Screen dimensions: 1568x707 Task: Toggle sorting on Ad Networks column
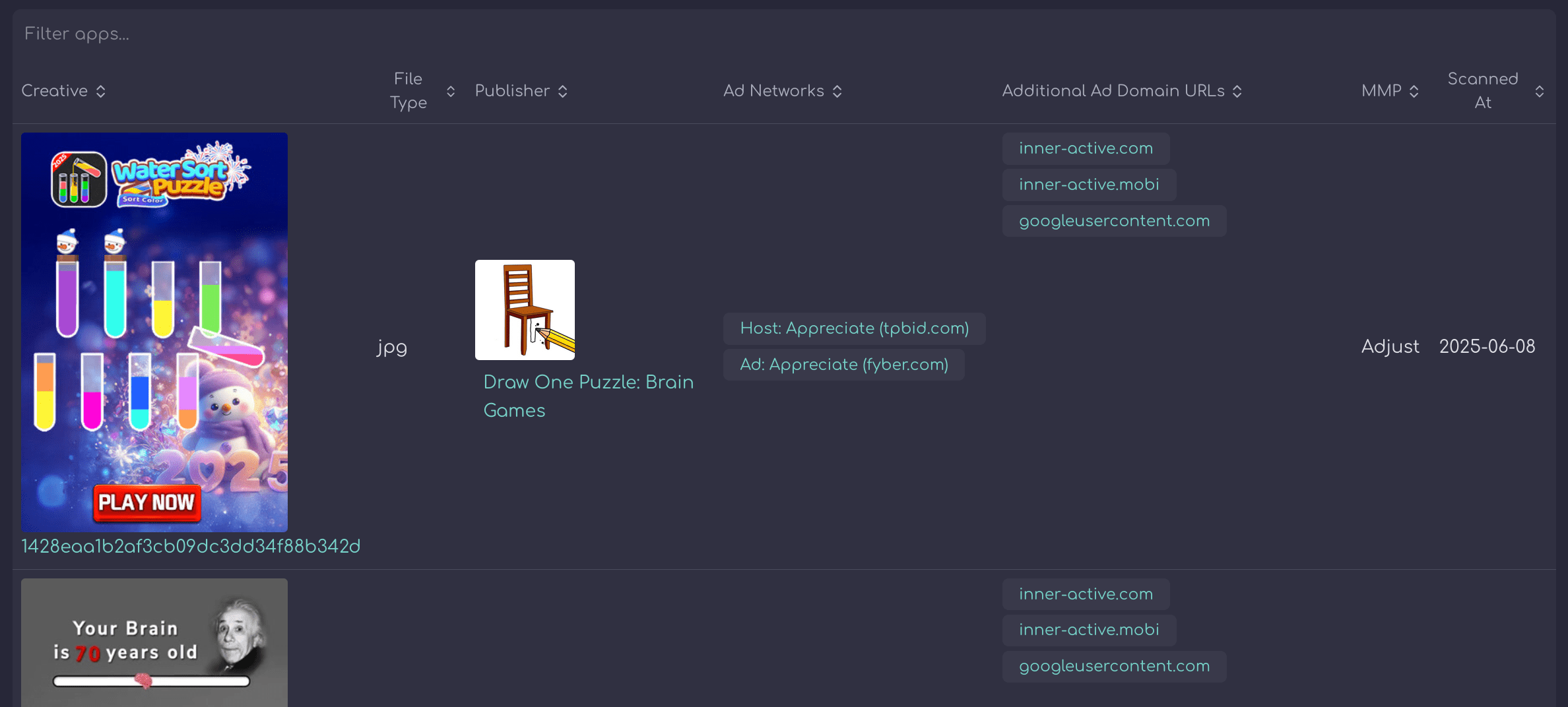tap(837, 91)
